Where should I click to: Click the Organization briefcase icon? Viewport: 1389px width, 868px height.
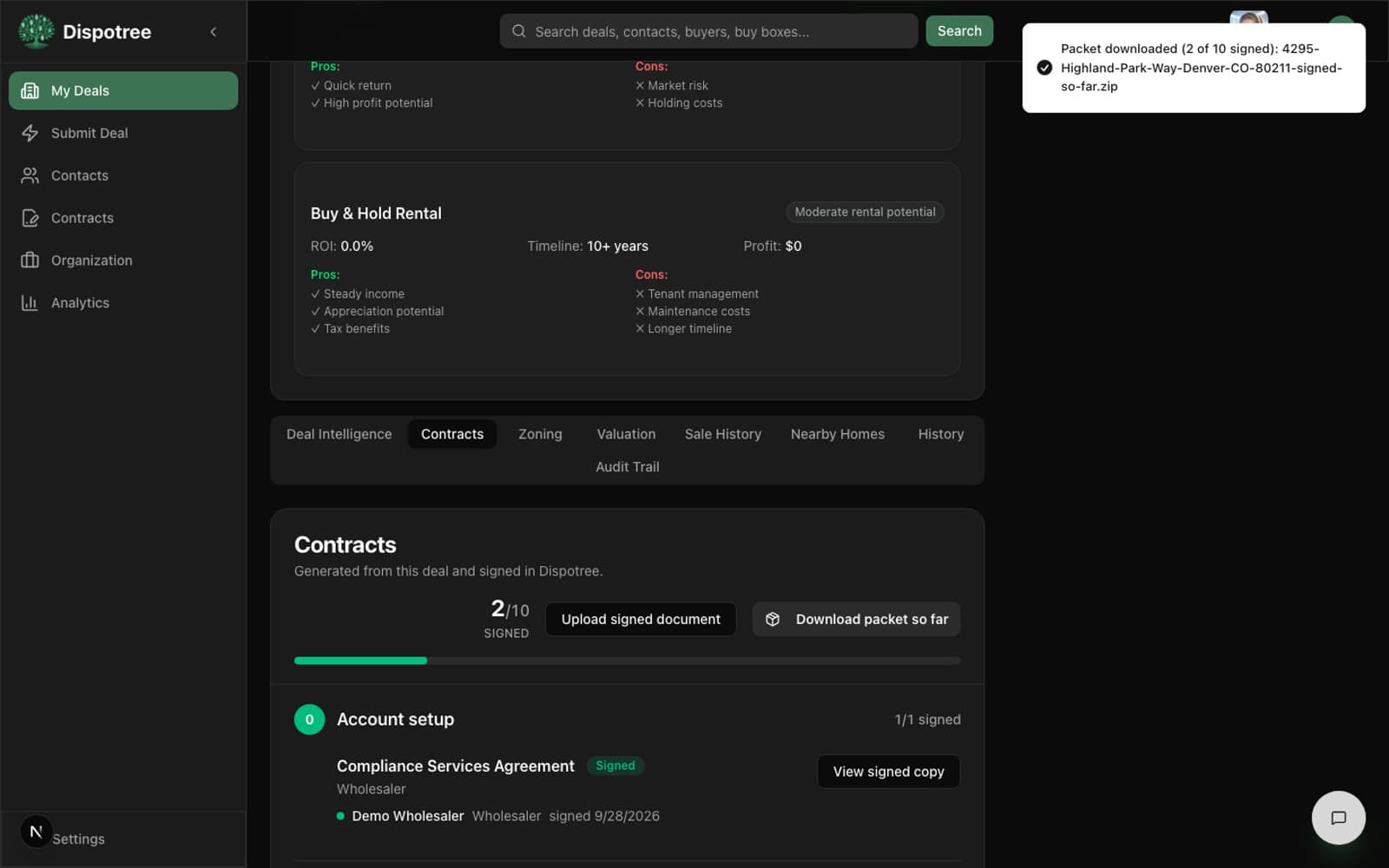coord(30,260)
